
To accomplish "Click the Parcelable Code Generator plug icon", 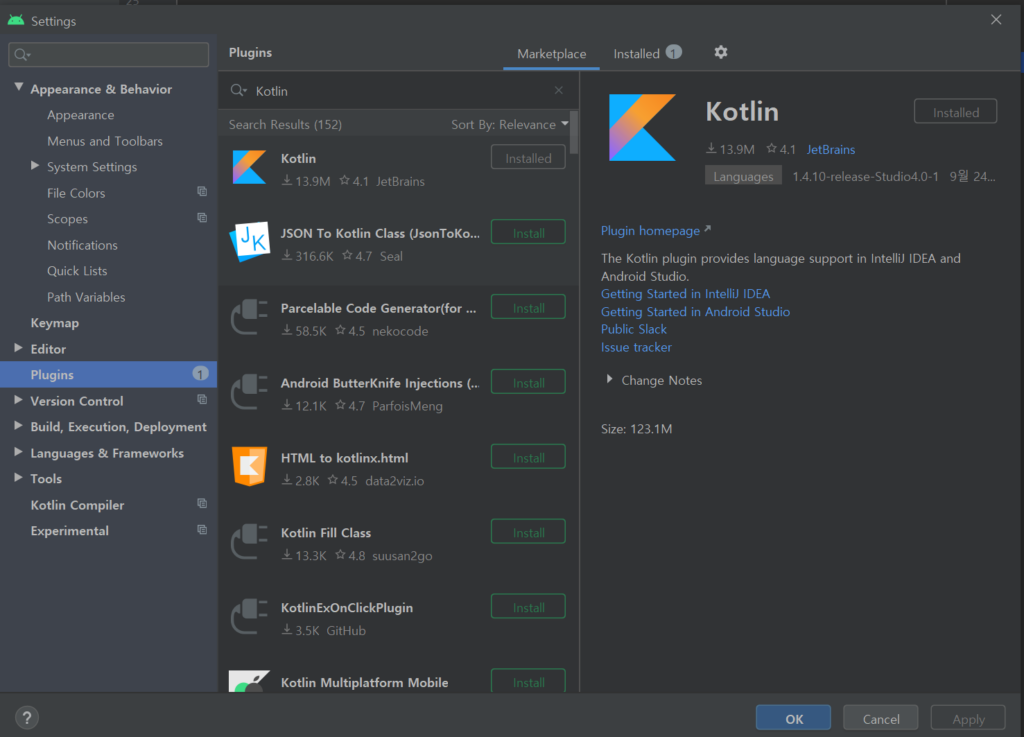I will click(x=249, y=318).
